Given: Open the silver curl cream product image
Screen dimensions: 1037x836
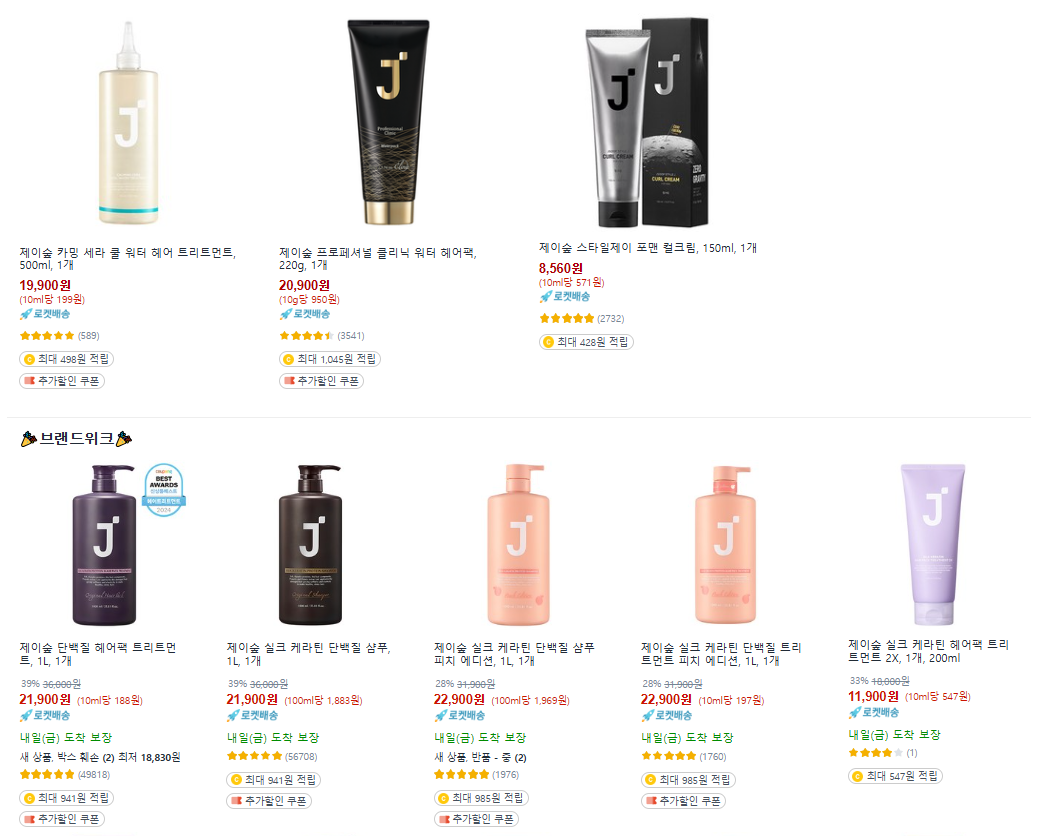Looking at the screenshot, I should tap(647, 122).
